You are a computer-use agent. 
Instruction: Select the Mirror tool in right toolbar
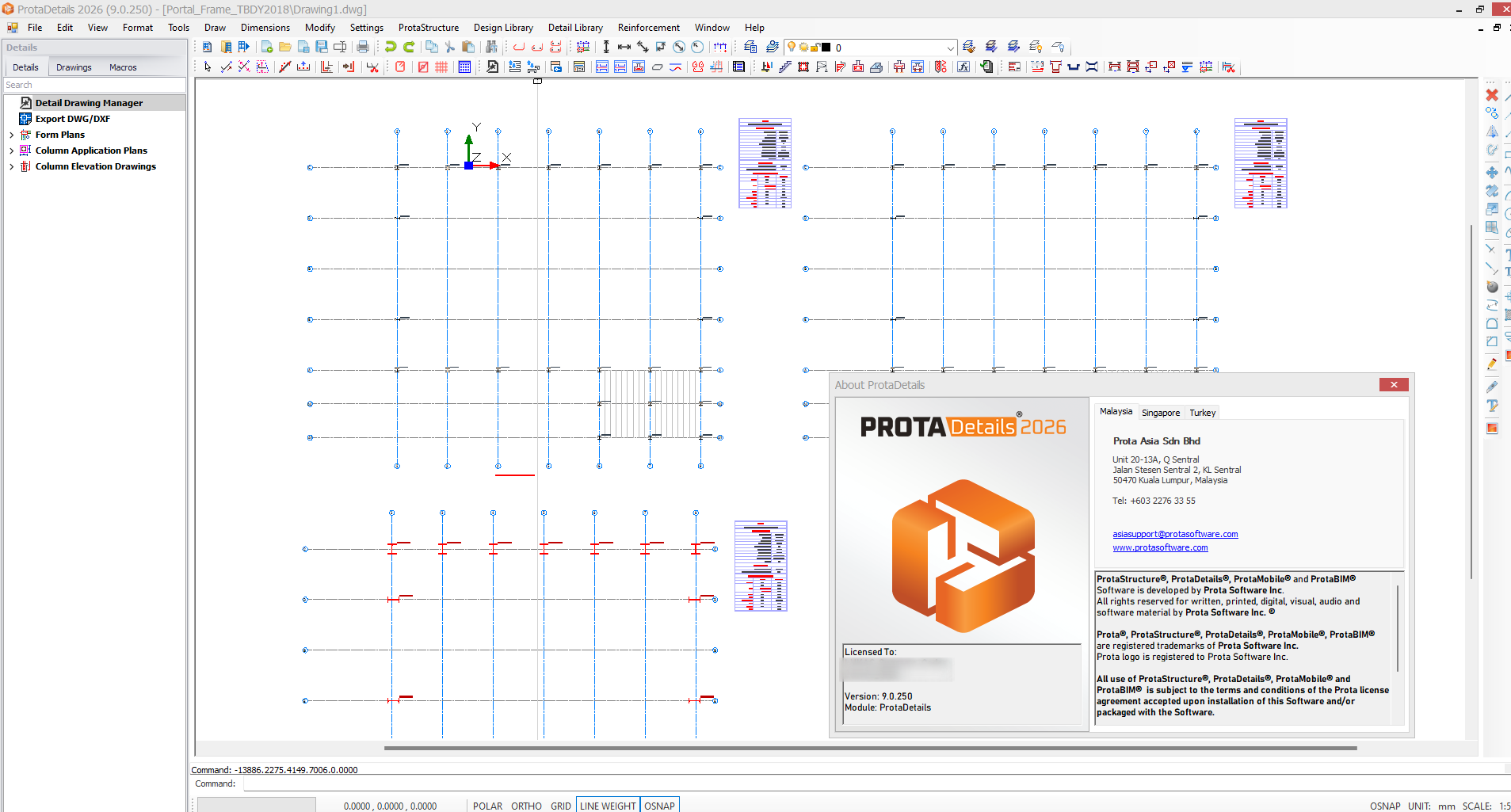coord(1492,132)
